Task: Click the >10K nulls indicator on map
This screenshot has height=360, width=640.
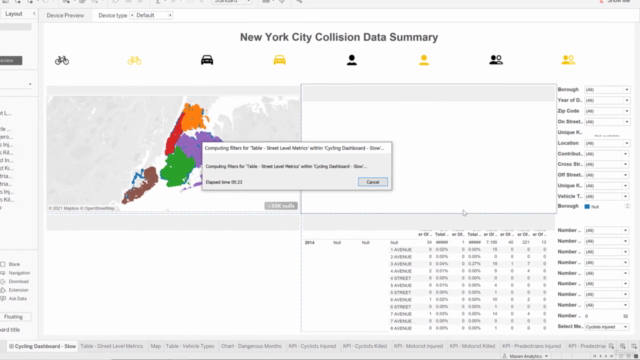Action: coord(281,206)
